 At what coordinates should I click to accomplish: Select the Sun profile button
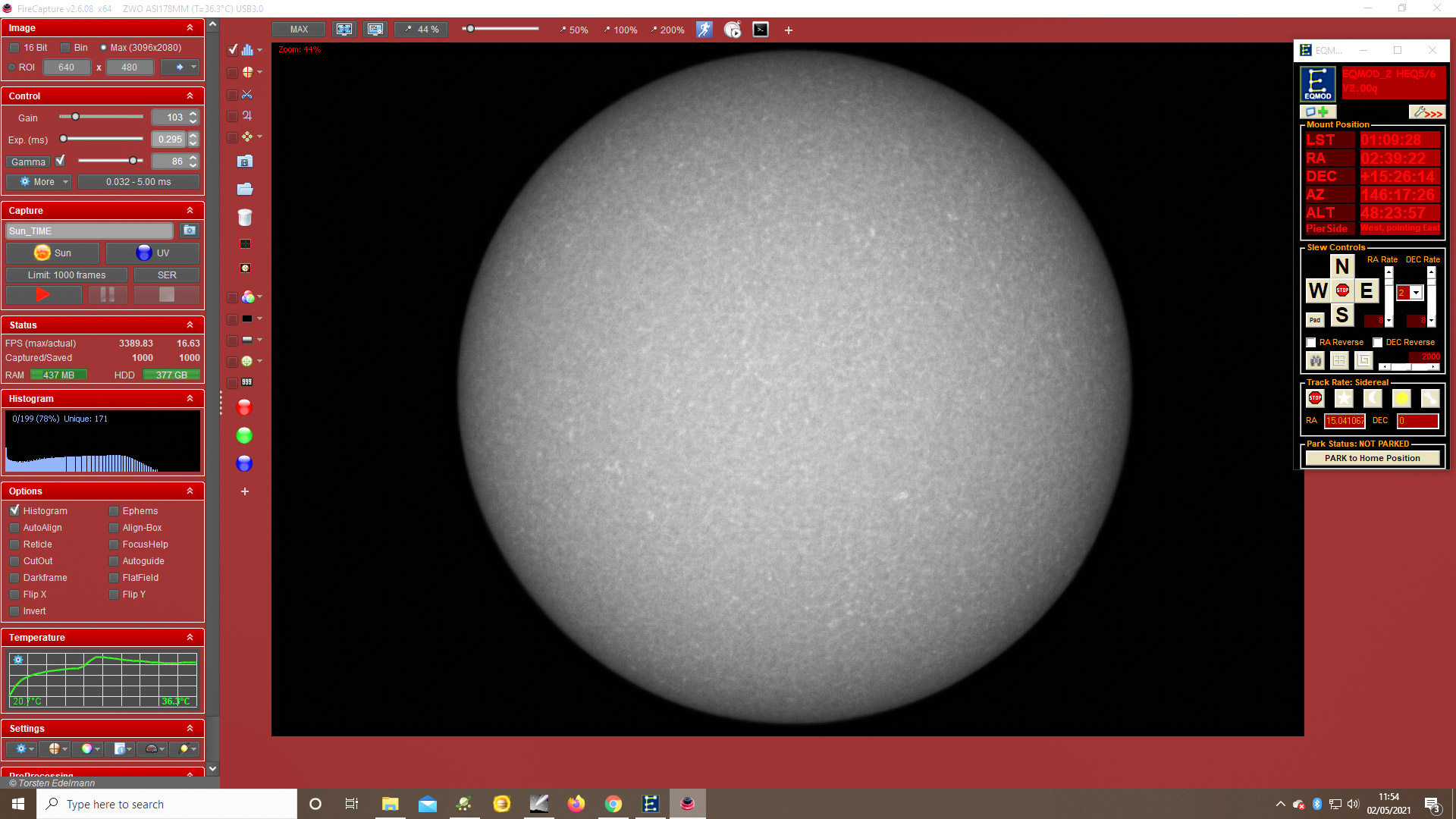pyautogui.click(x=52, y=253)
